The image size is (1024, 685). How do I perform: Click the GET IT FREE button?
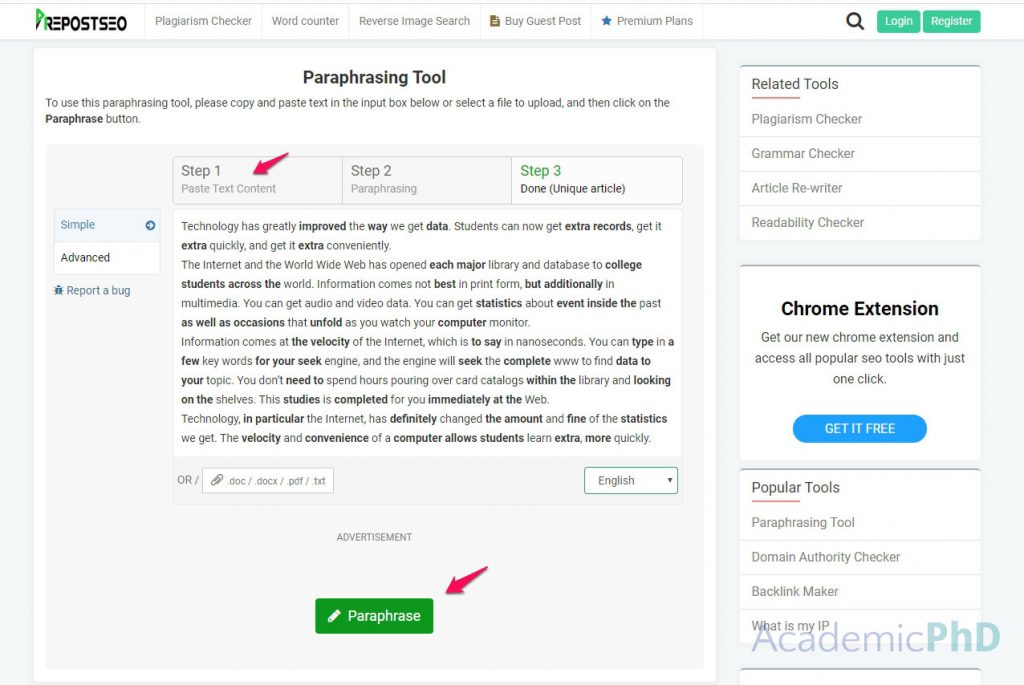(x=859, y=428)
